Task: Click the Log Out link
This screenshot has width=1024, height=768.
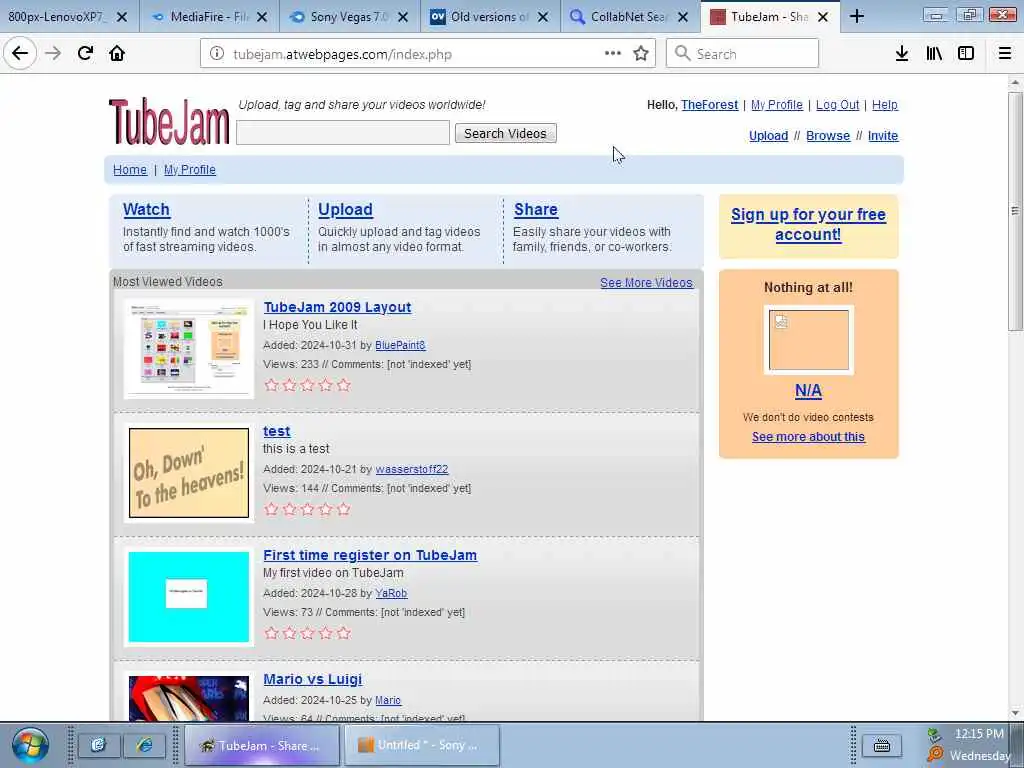Action: (837, 105)
